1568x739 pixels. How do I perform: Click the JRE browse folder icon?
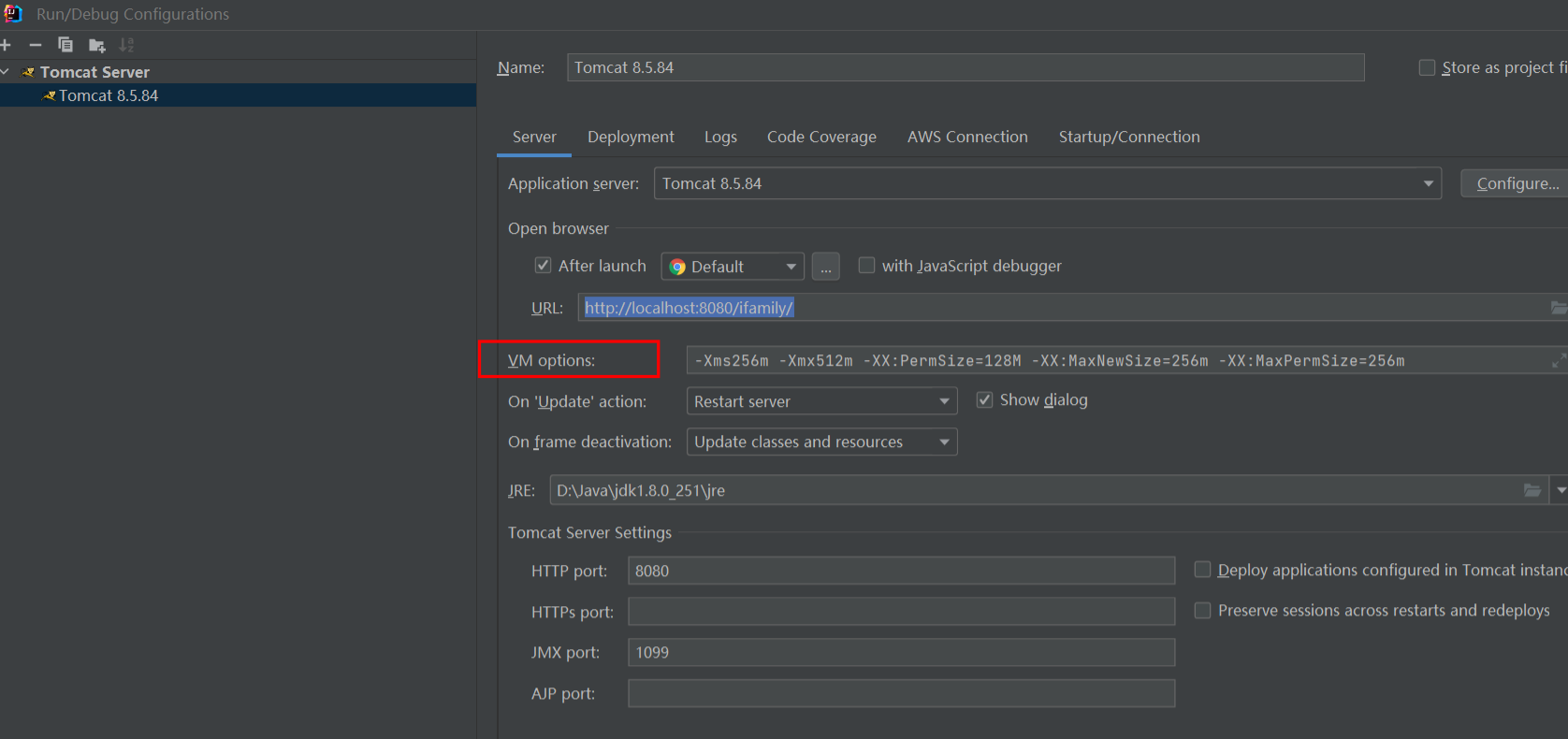[1532, 490]
